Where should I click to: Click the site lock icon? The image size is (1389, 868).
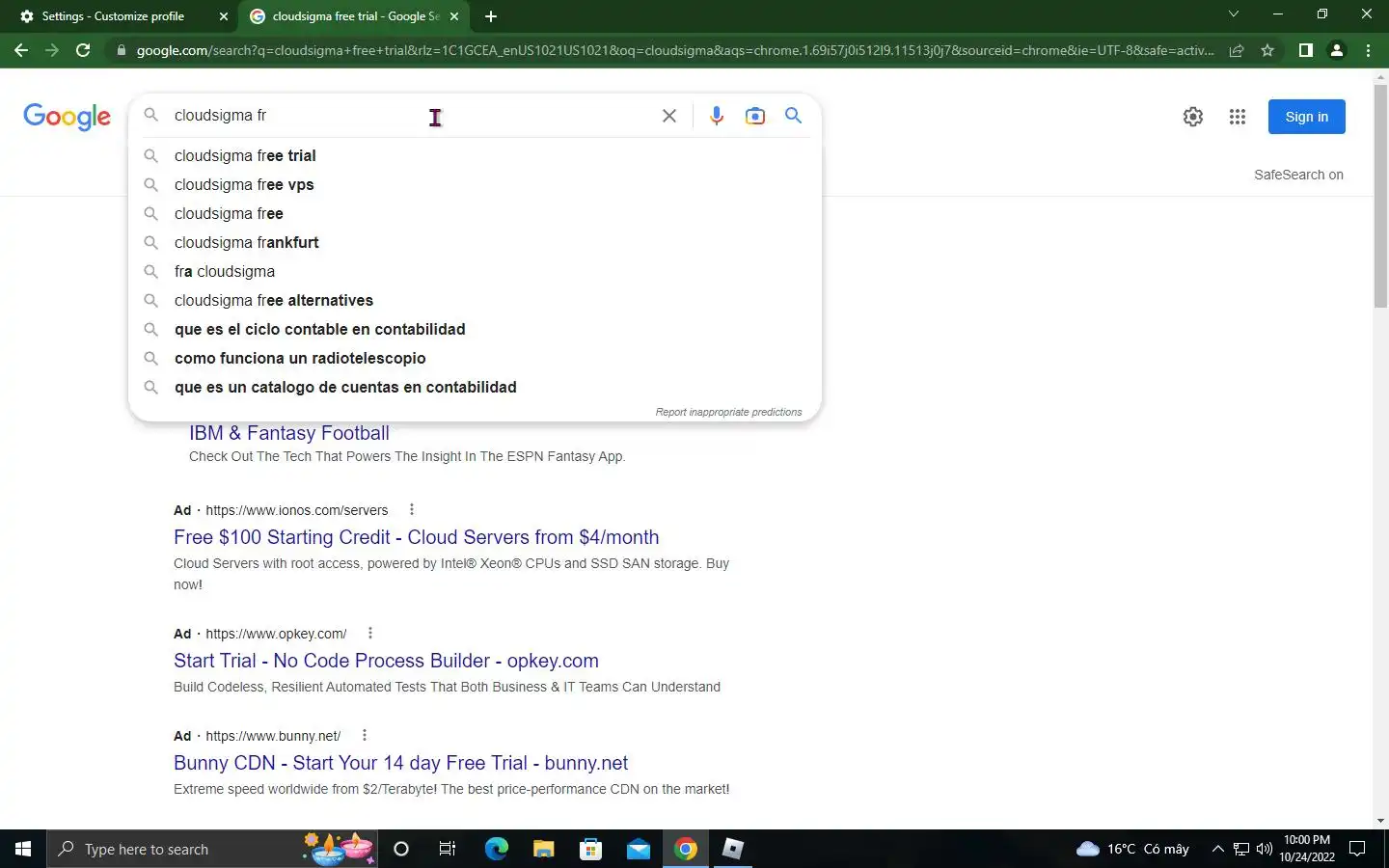[121, 50]
